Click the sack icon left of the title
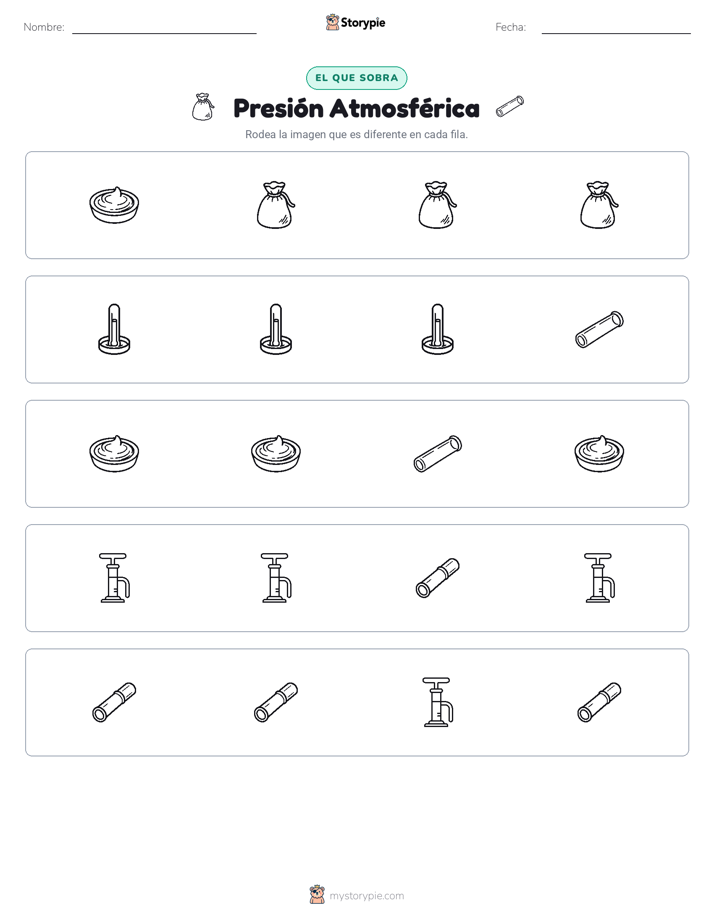The image size is (714, 924). pos(203,107)
